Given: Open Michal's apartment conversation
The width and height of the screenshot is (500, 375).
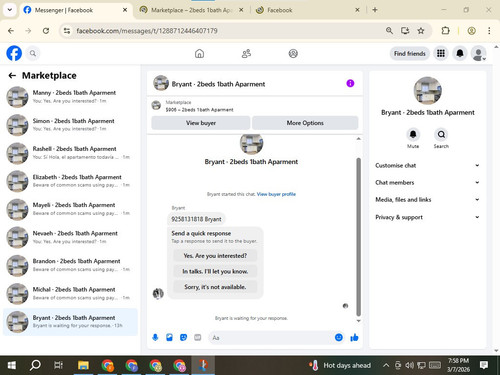Looking at the screenshot, I should point(70,294).
